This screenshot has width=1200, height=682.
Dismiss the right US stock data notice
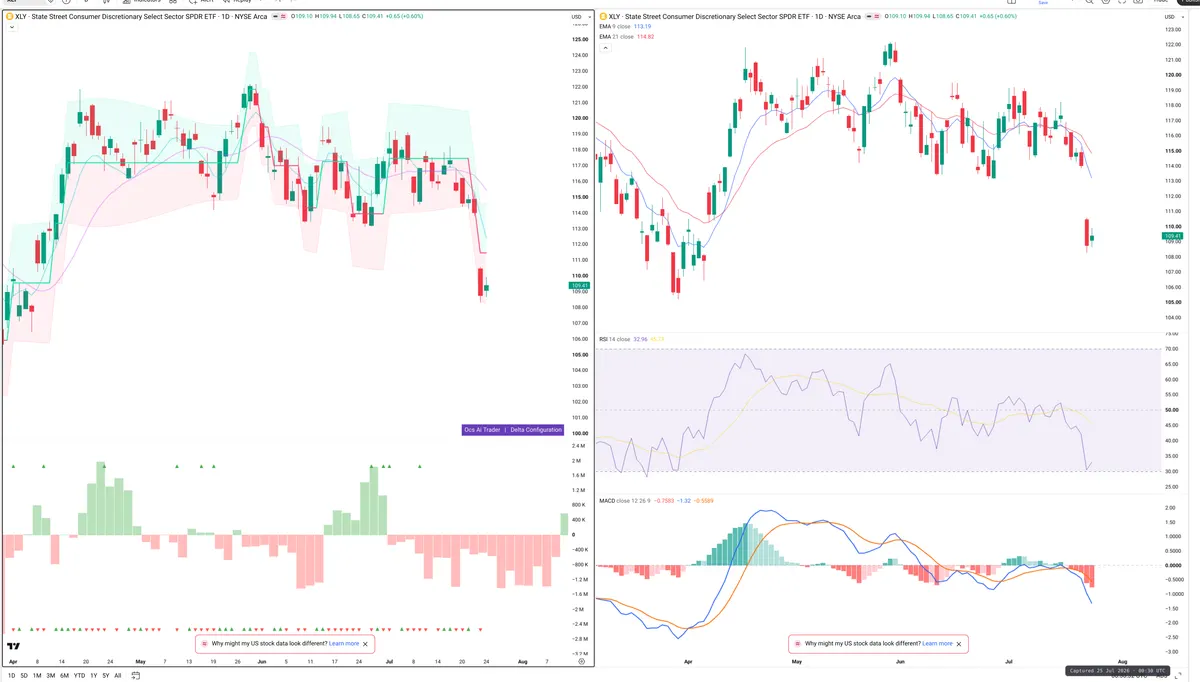point(959,644)
